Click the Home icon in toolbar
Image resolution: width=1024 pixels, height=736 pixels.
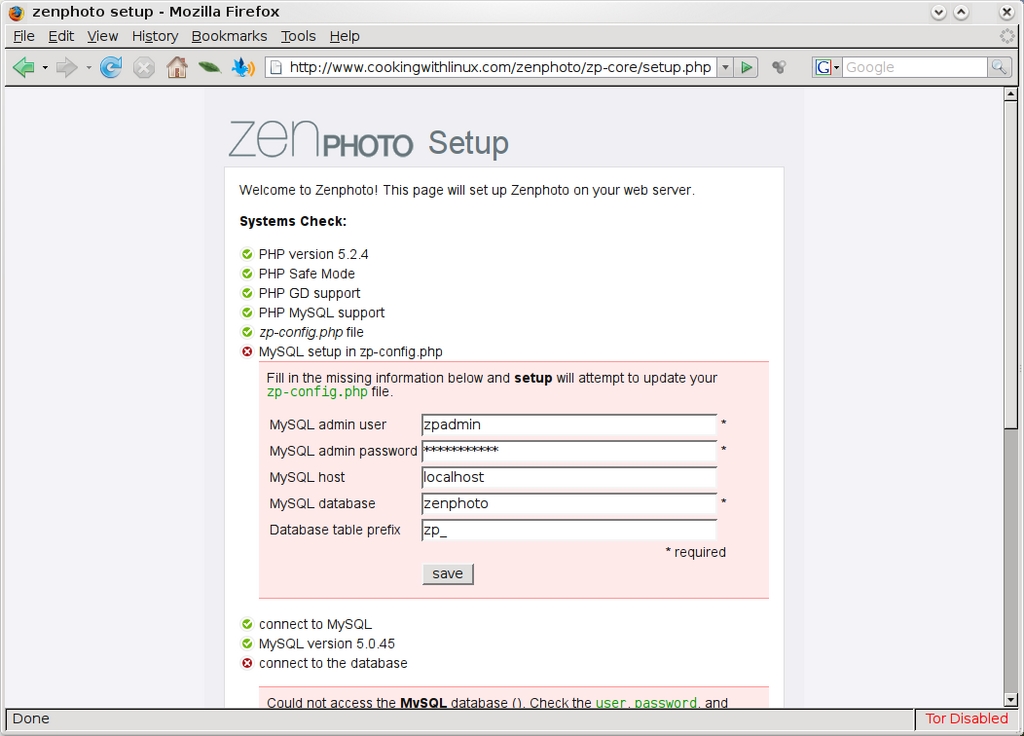pyautogui.click(x=177, y=67)
